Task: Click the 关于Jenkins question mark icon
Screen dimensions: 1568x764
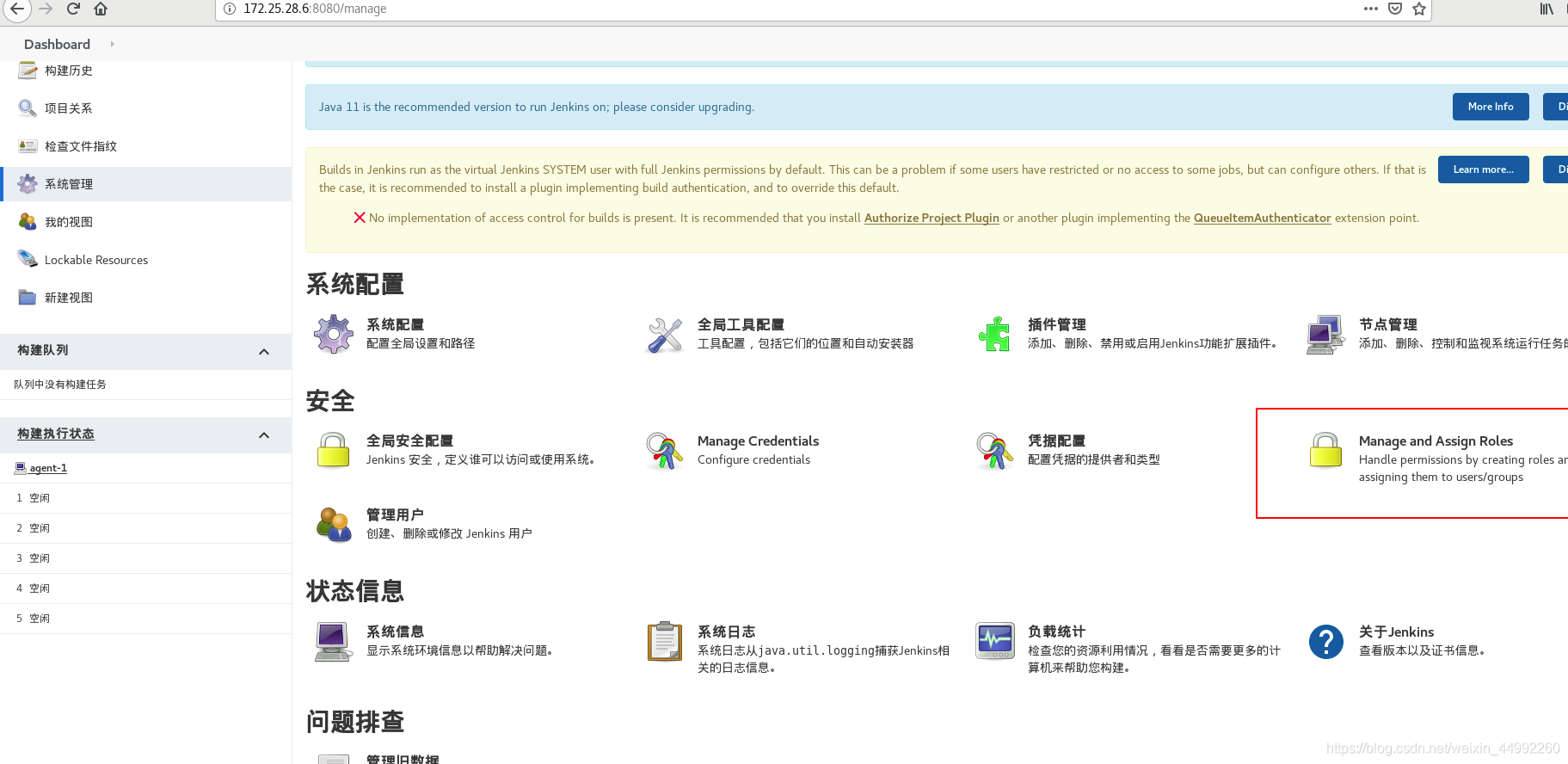Action: [1325, 642]
